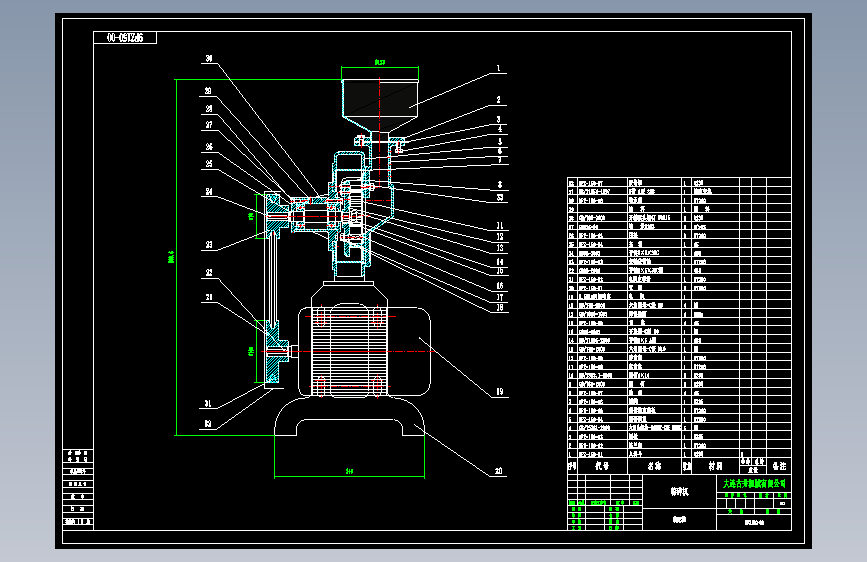The image size is (867, 562).
Task: Select callout number 27 label
Action: pos(209,125)
